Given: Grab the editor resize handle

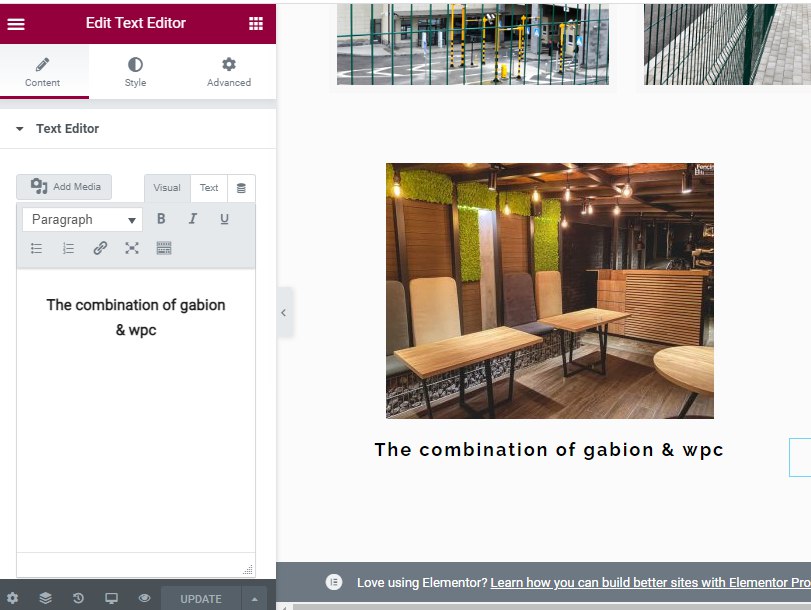Looking at the screenshot, I should (248, 570).
